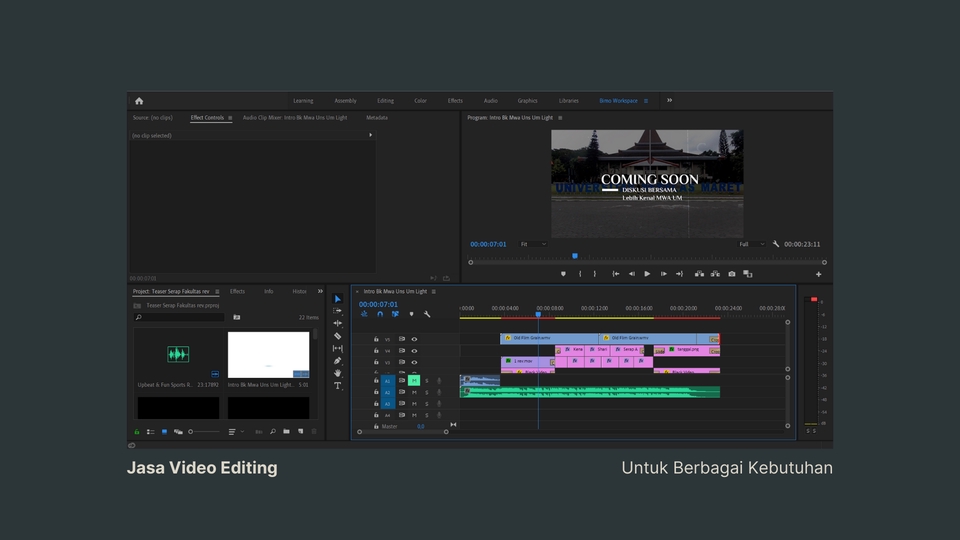This screenshot has height=540, width=960.
Task: Add marker in timeline panel
Action: coord(411,314)
